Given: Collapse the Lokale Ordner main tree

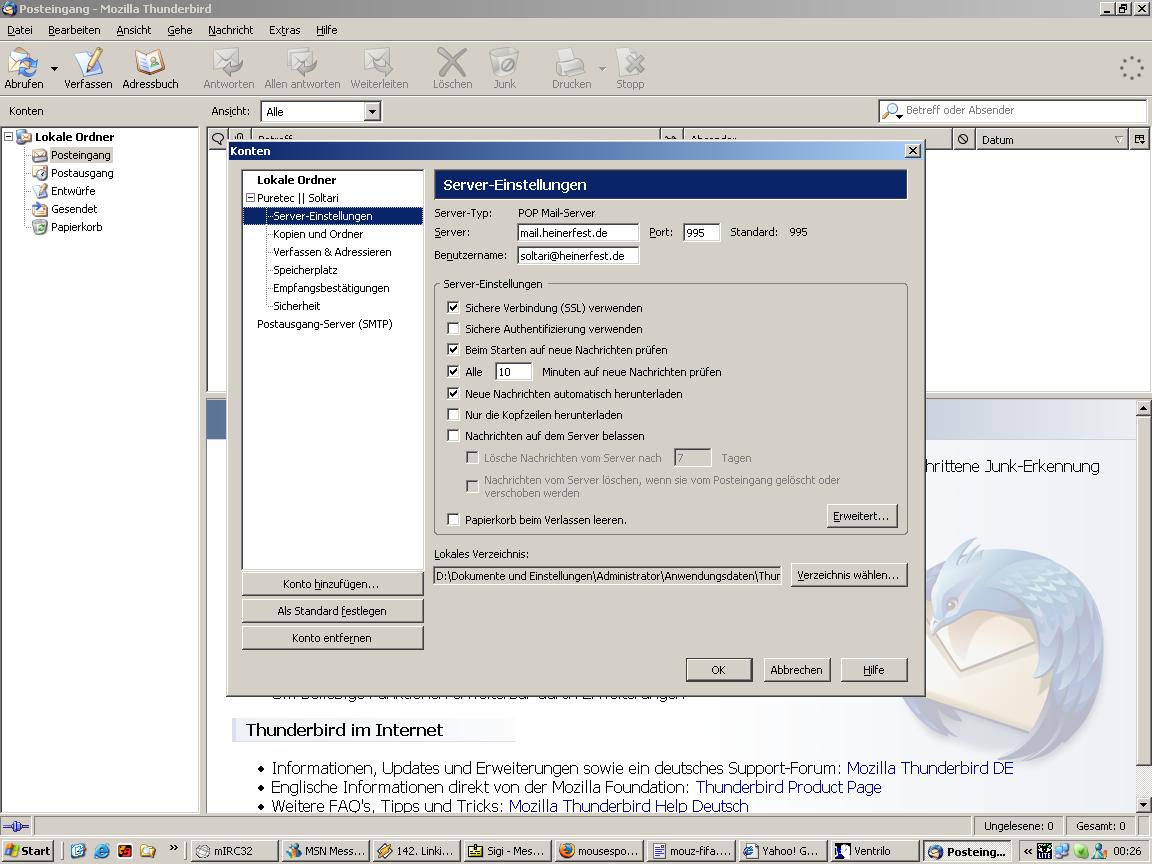Looking at the screenshot, I should coord(9,137).
